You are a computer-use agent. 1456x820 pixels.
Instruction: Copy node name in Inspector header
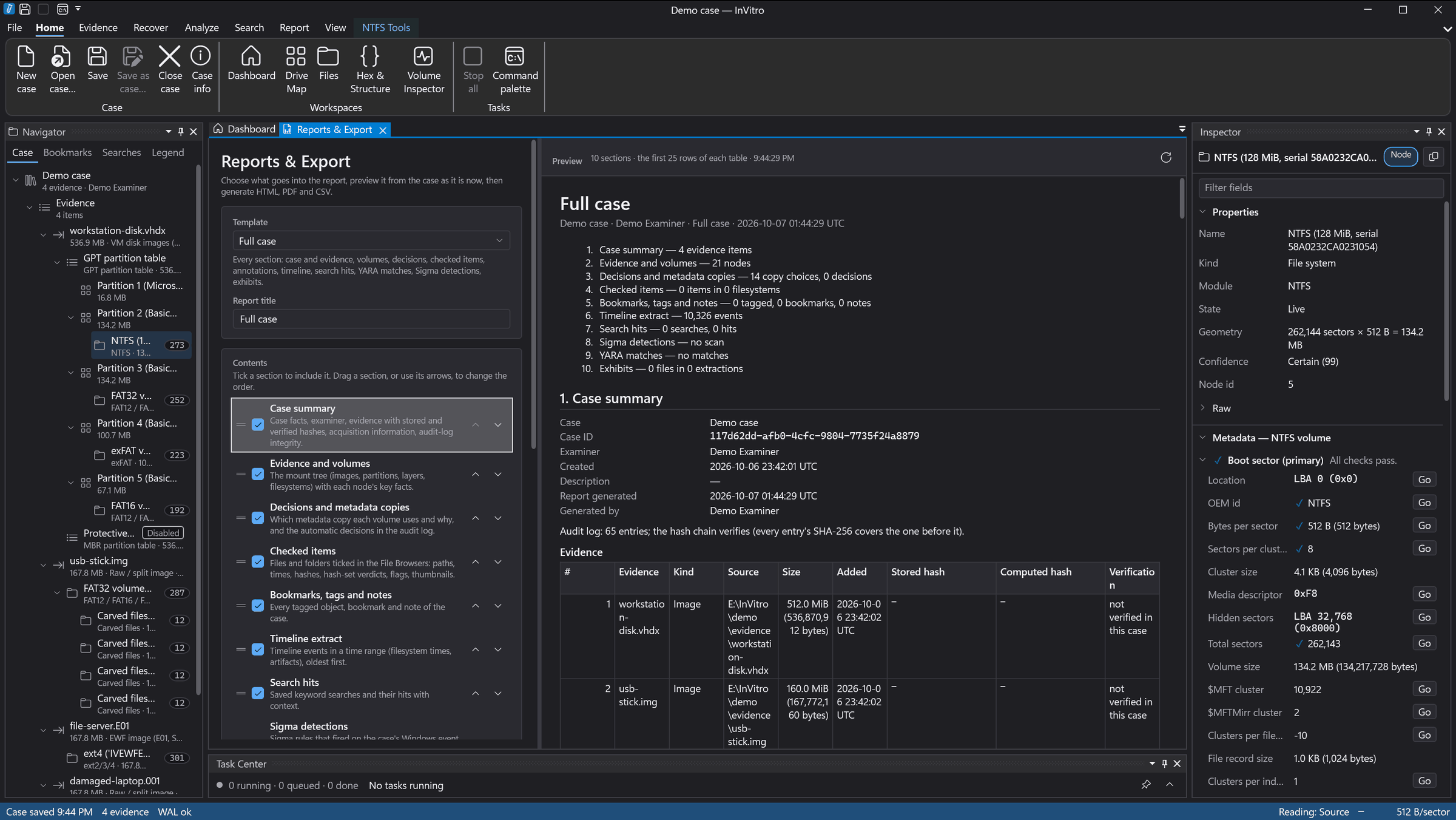click(x=1434, y=157)
